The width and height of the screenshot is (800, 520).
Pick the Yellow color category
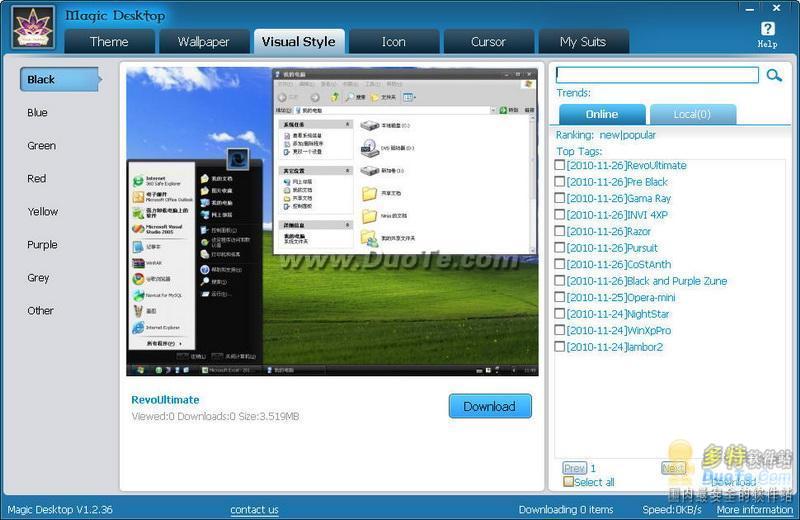point(42,211)
